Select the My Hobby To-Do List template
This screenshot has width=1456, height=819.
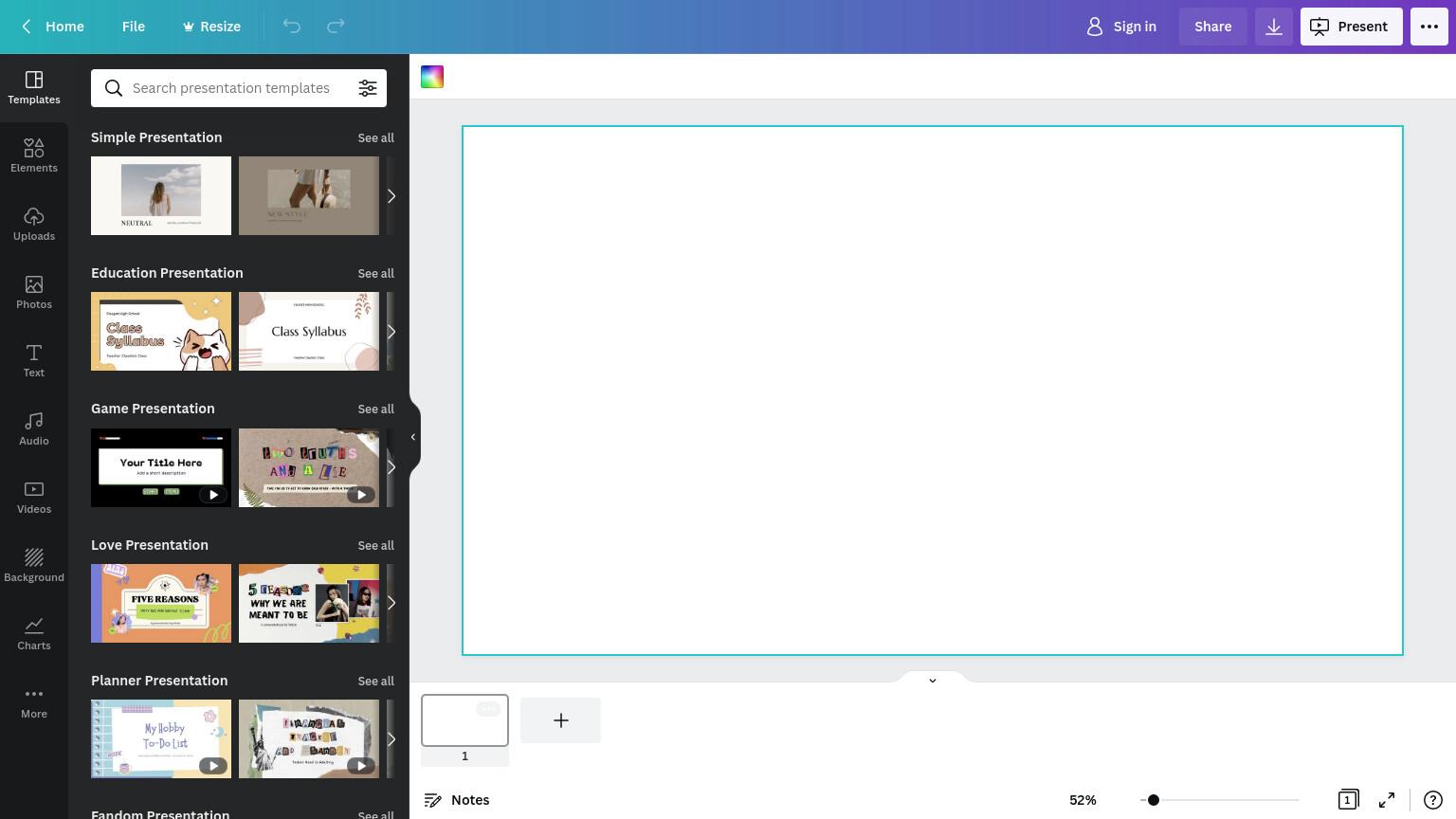pyautogui.click(x=161, y=739)
